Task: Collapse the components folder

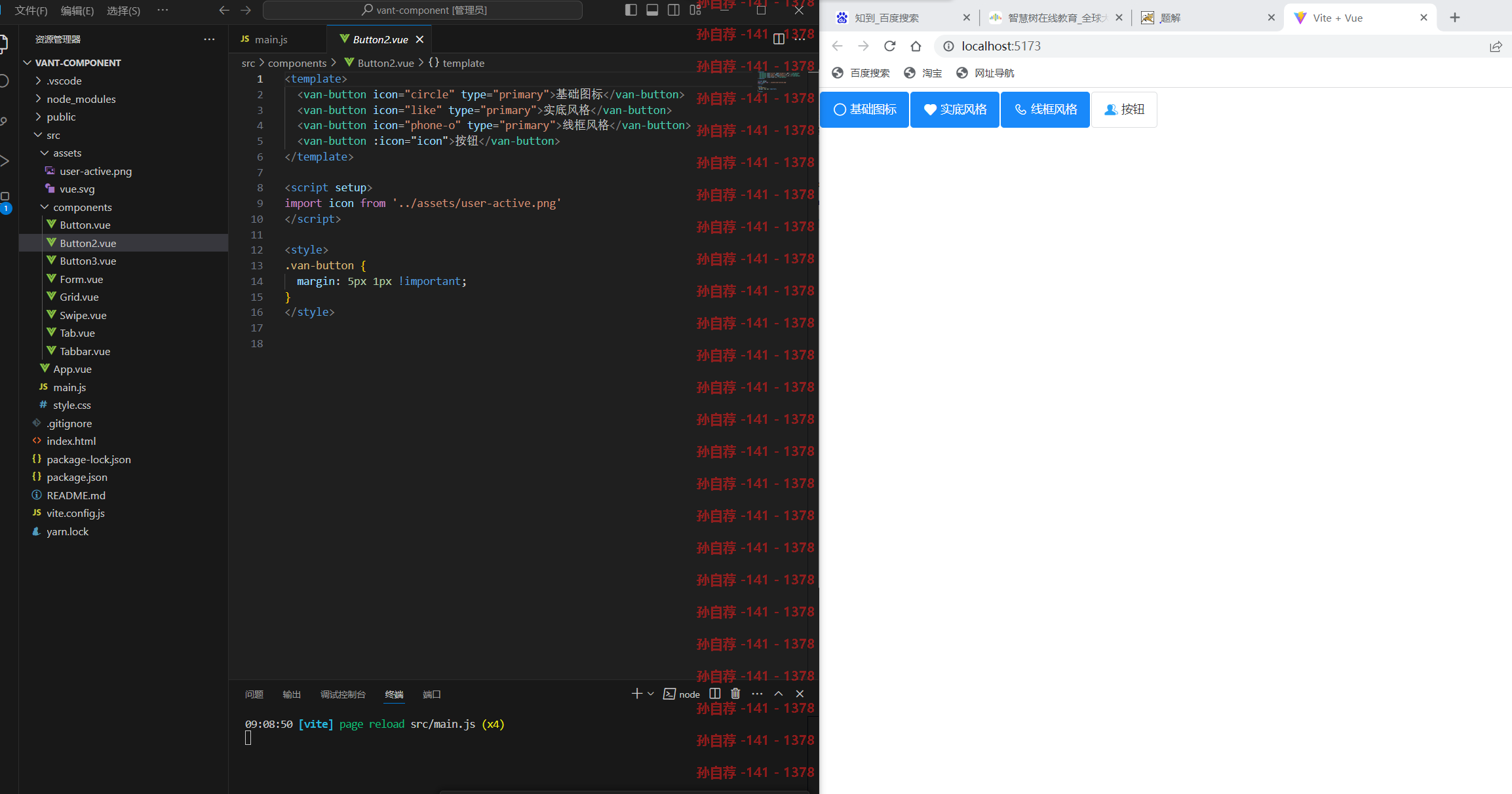Action: coord(82,207)
